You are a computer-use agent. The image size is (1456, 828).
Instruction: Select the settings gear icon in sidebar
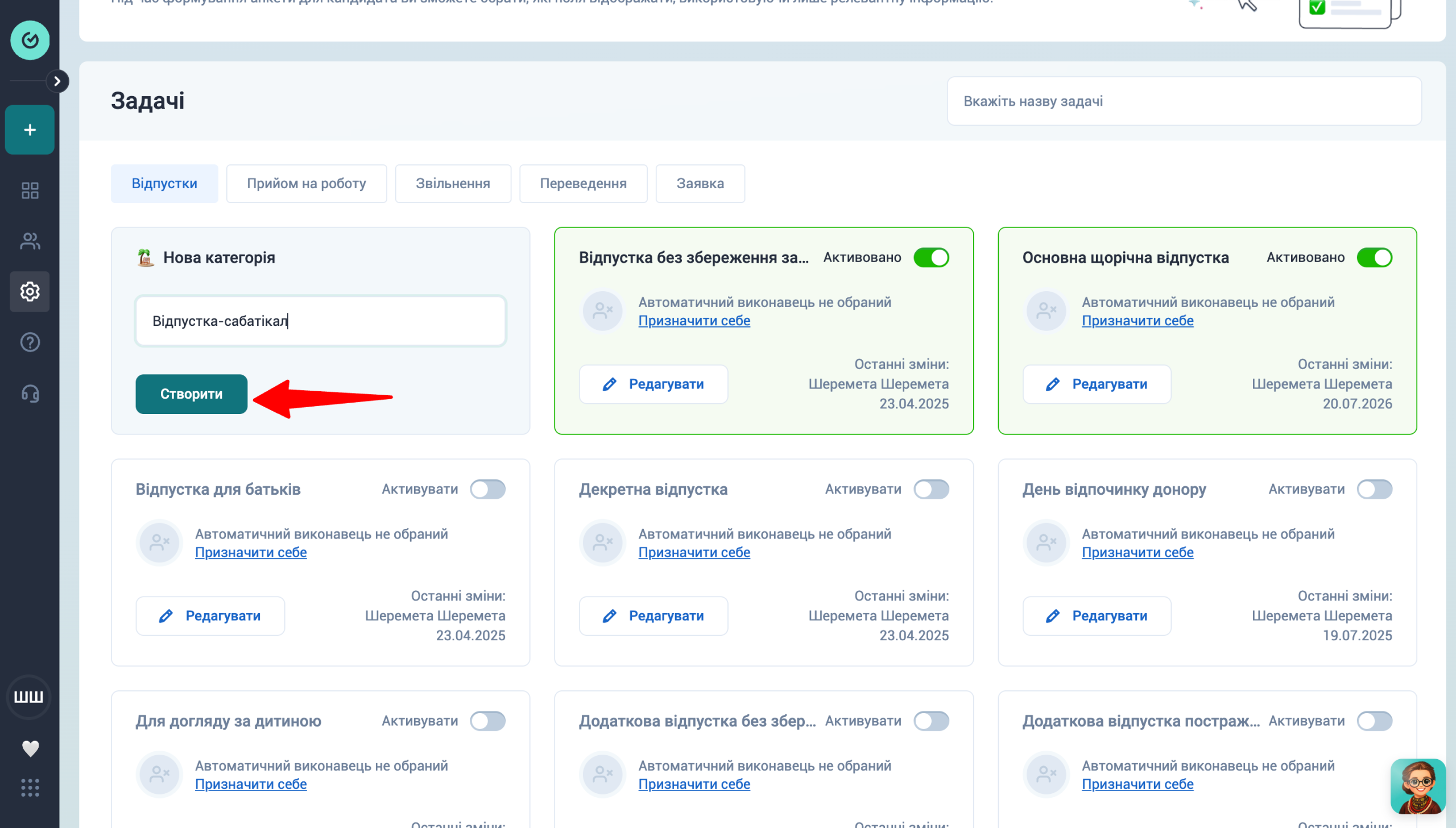(x=30, y=292)
